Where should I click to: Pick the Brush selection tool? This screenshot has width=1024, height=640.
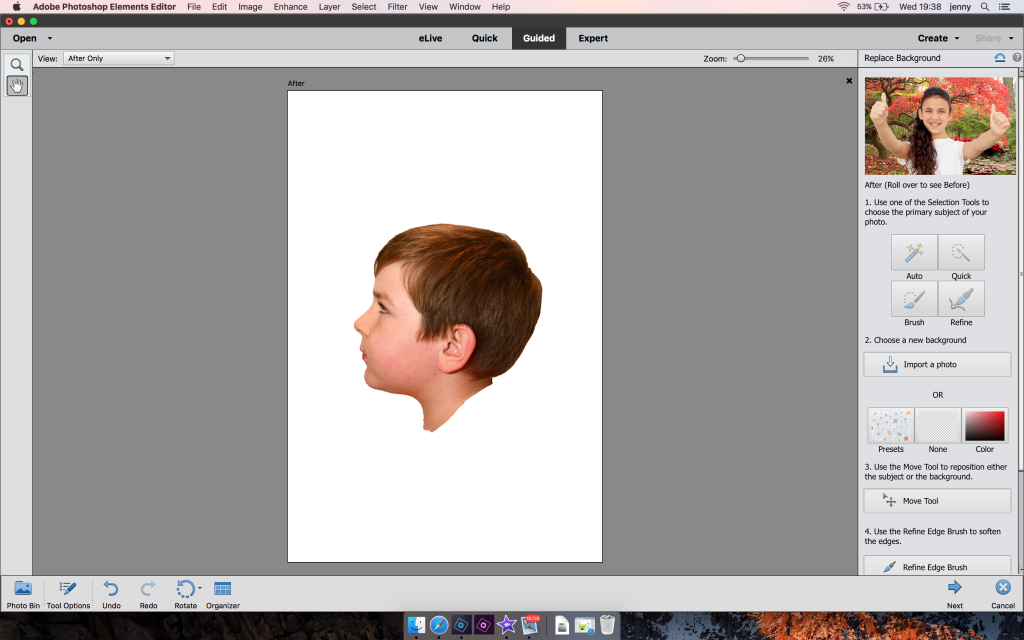click(914, 299)
